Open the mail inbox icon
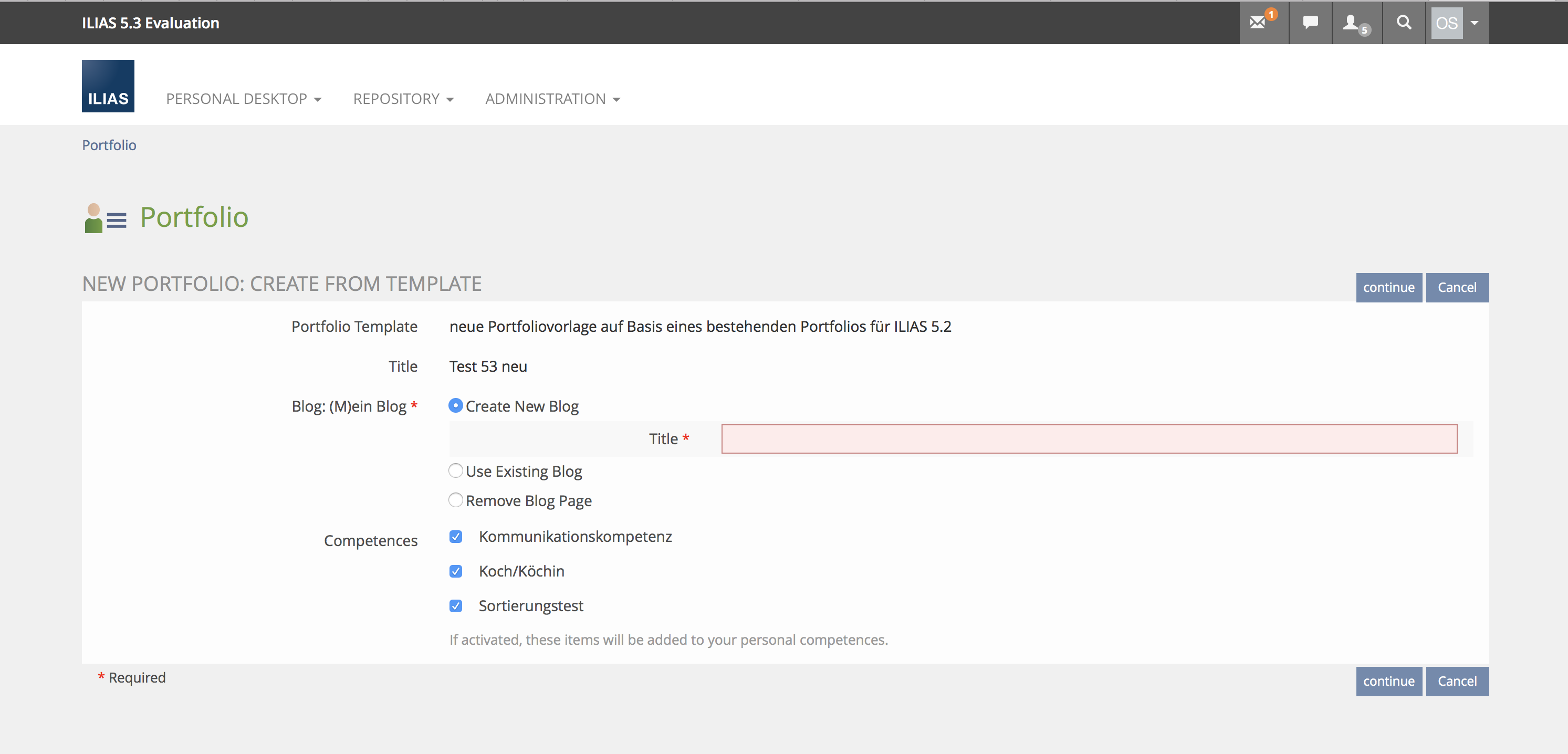 tap(1258, 23)
